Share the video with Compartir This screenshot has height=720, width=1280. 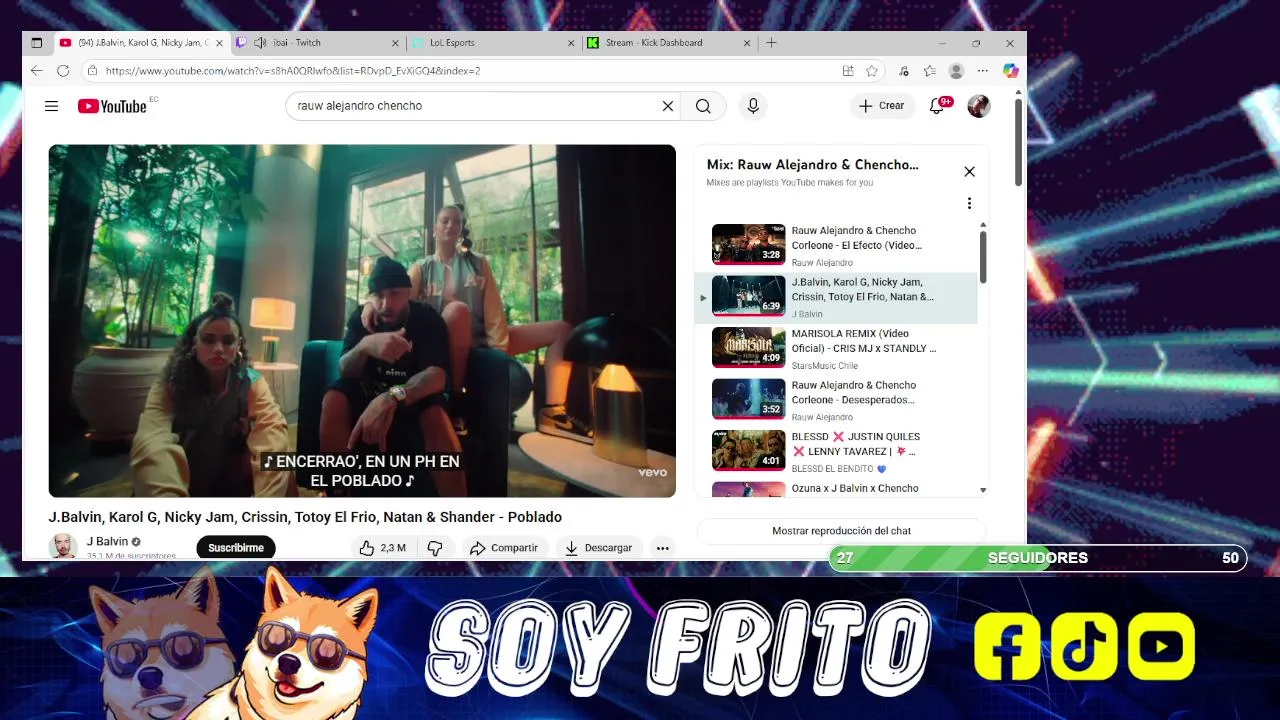(x=504, y=548)
